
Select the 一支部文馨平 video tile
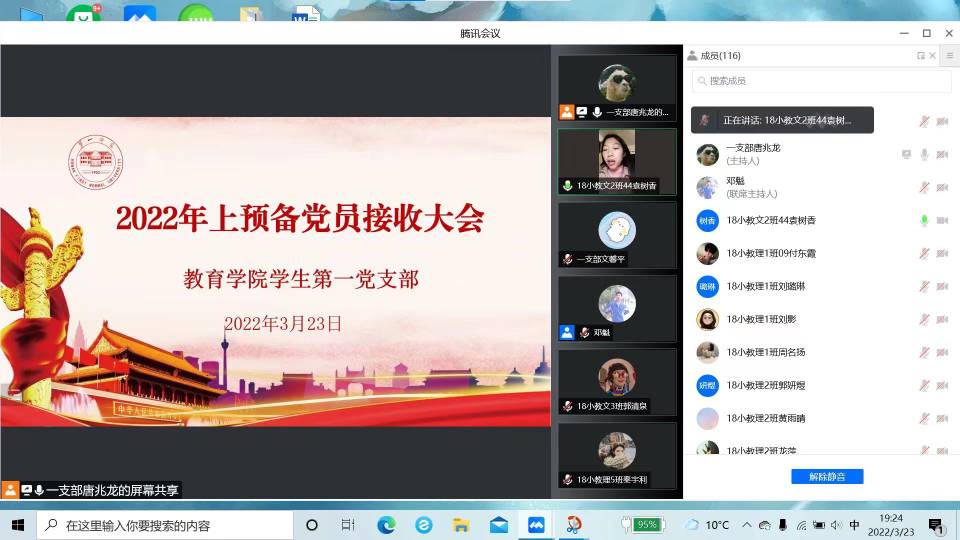coord(616,236)
